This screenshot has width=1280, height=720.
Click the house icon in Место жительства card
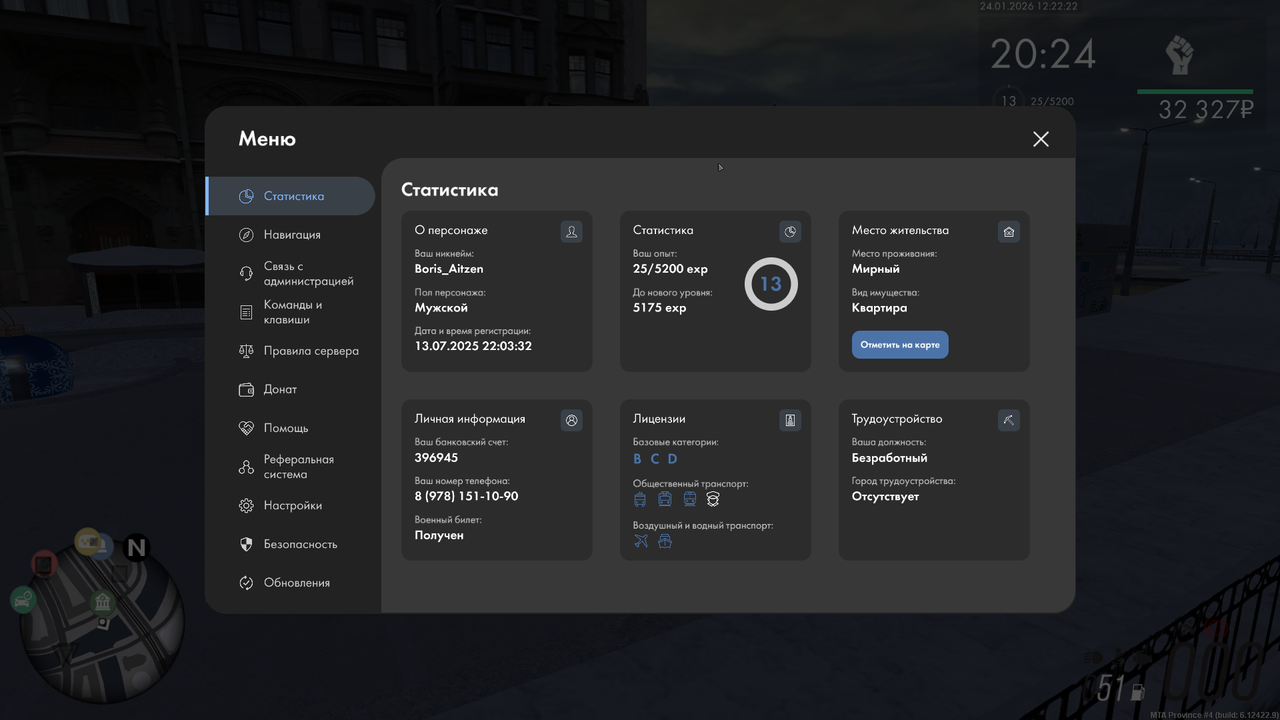pos(1009,232)
